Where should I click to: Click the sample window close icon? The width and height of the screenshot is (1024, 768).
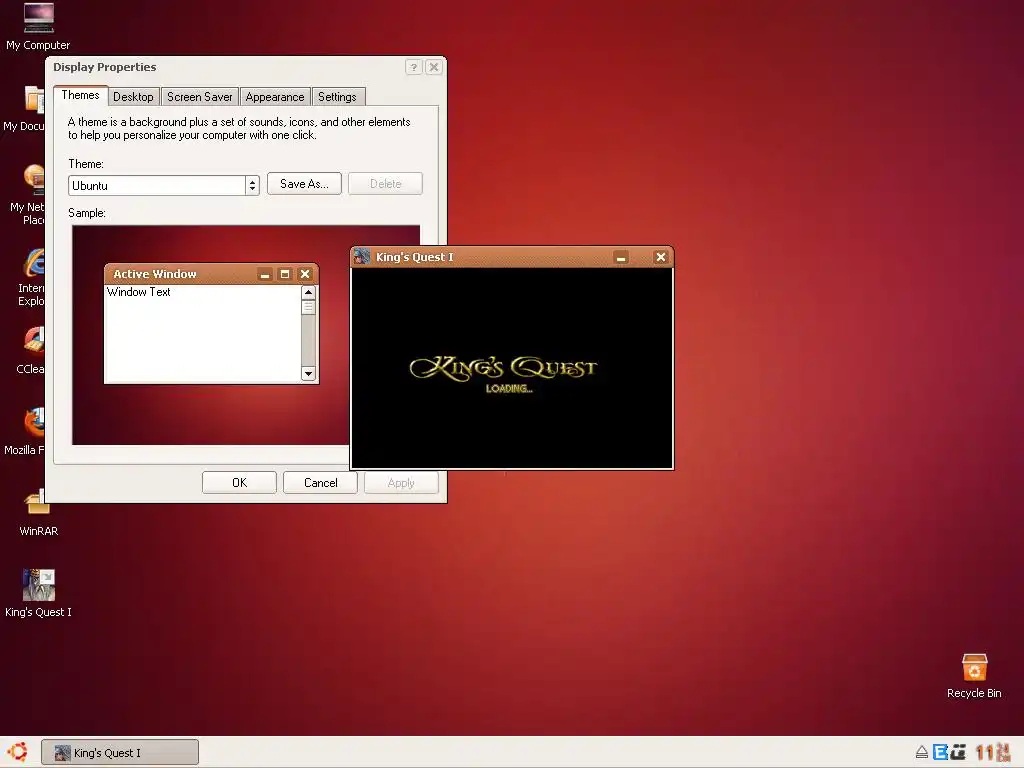pyautogui.click(x=305, y=274)
